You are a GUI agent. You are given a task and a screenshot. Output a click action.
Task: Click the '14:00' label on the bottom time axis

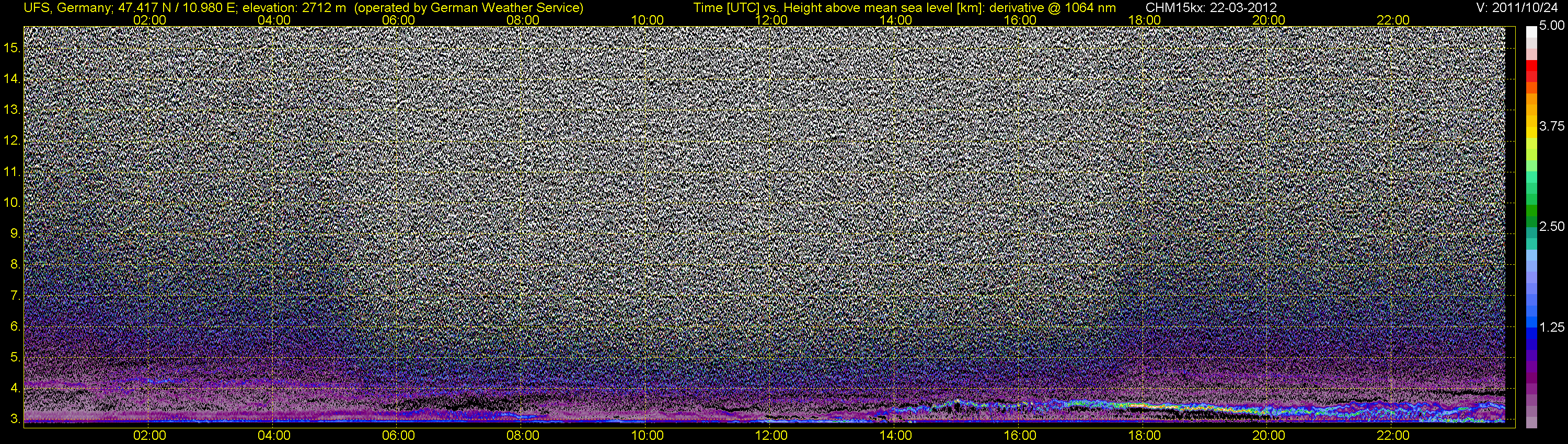[x=896, y=436]
